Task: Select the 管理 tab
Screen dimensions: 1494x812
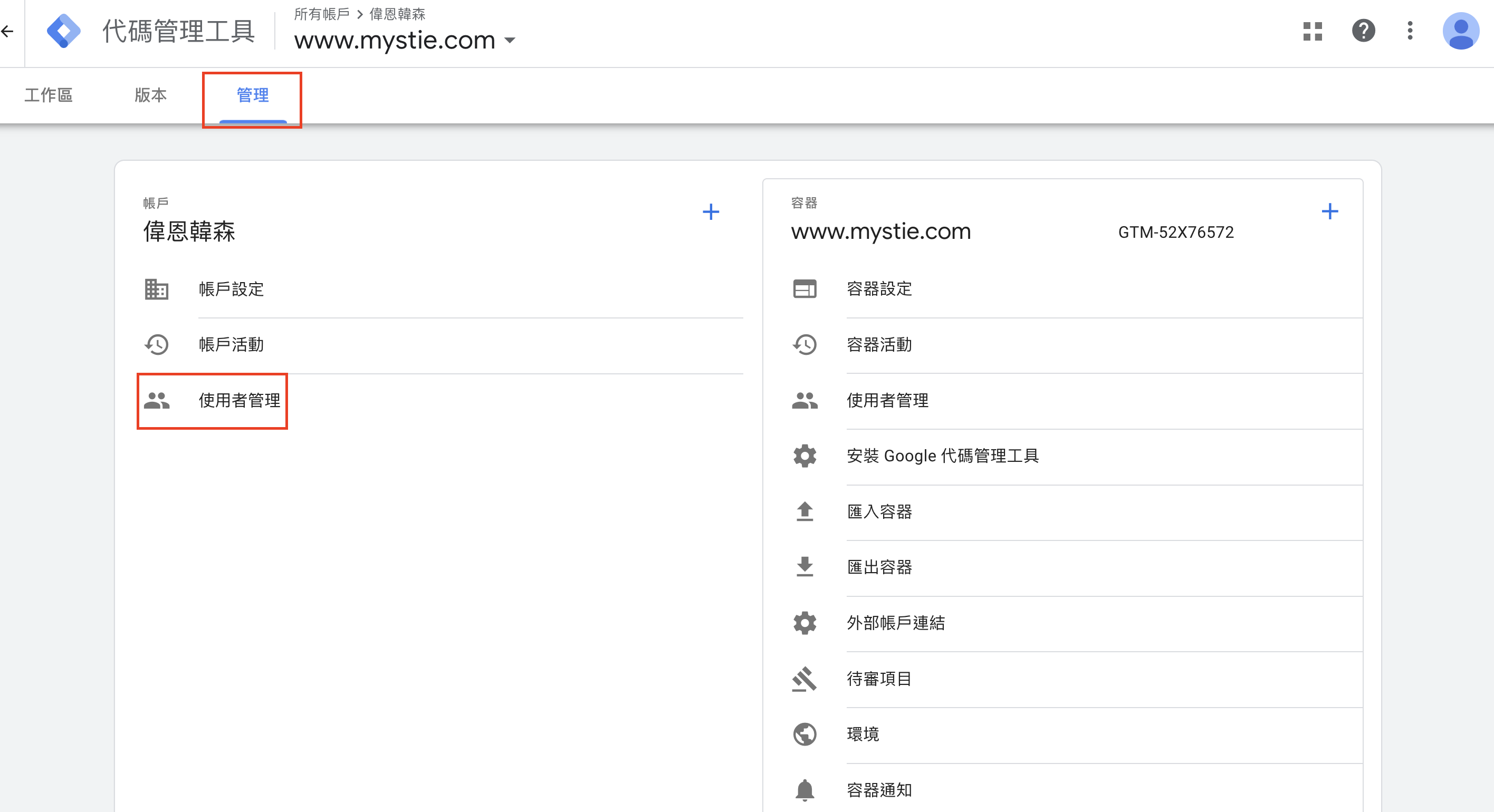Action: tap(253, 95)
